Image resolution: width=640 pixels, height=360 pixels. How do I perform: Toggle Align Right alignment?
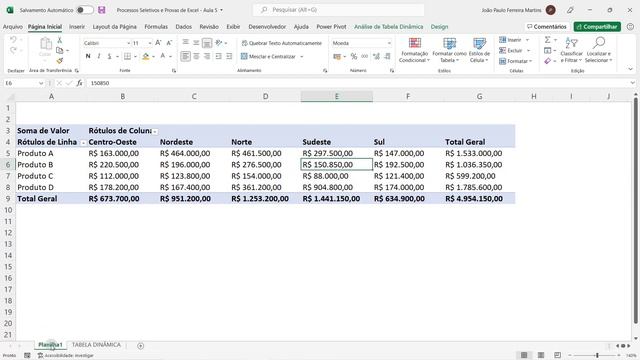point(207,56)
